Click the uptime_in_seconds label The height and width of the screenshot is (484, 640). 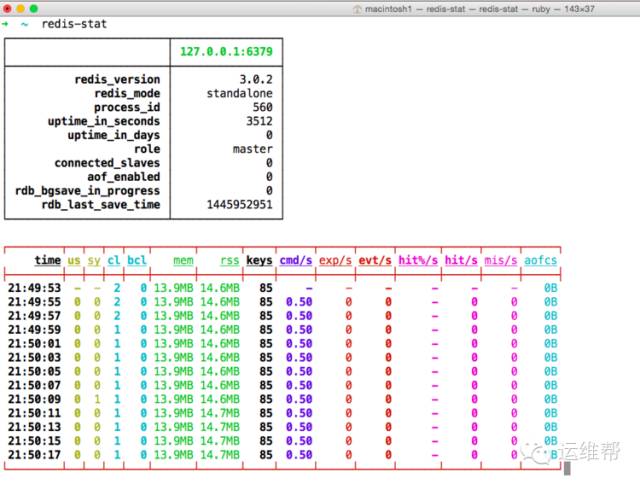point(104,121)
